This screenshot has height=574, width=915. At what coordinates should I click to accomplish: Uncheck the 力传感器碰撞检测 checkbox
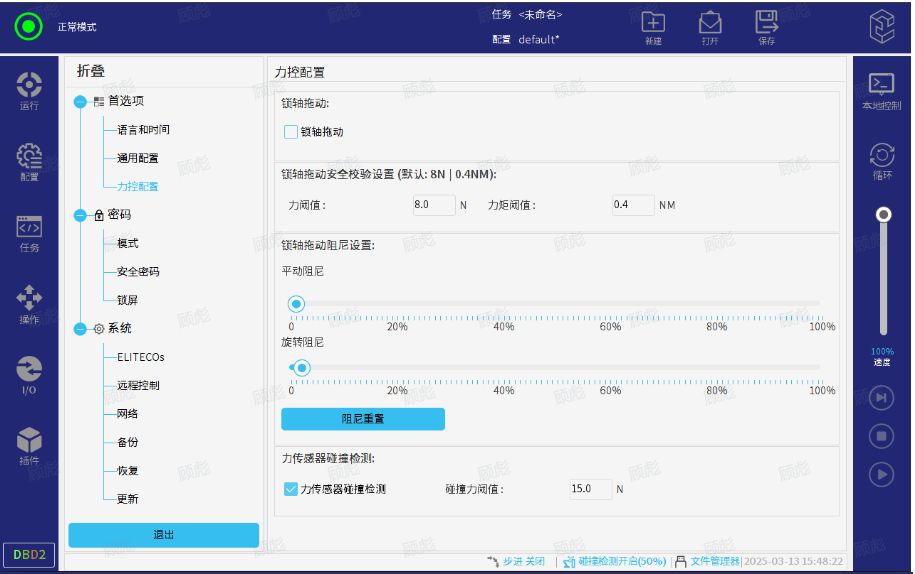(291, 489)
